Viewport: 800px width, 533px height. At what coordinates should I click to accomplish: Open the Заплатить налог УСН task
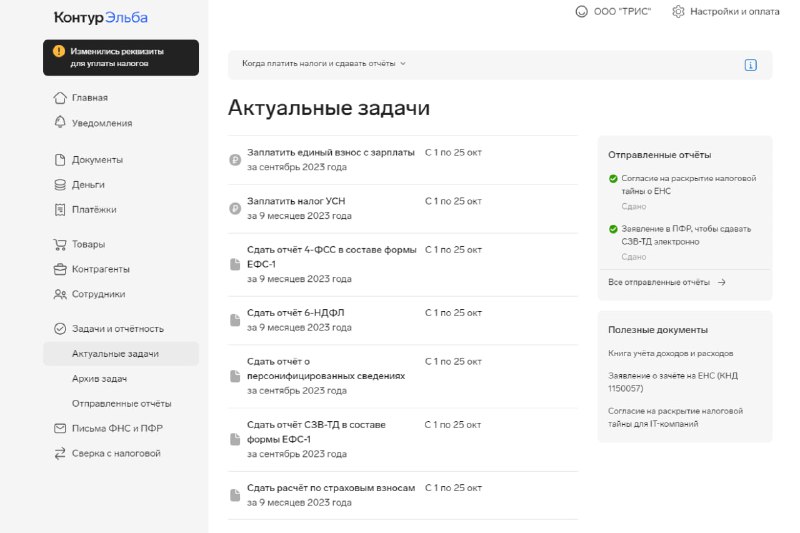coord(296,201)
